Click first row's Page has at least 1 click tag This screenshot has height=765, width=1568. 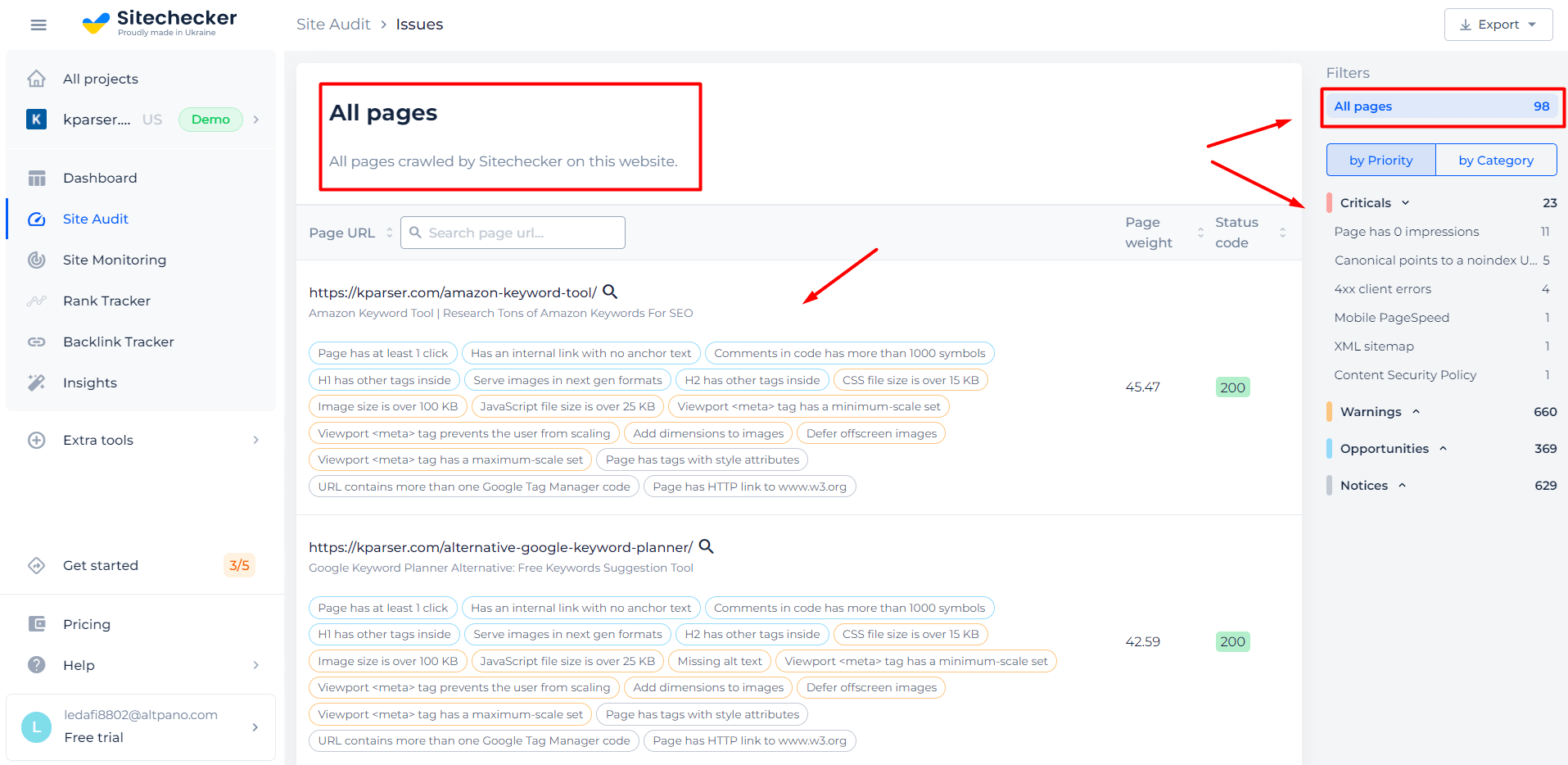point(382,353)
